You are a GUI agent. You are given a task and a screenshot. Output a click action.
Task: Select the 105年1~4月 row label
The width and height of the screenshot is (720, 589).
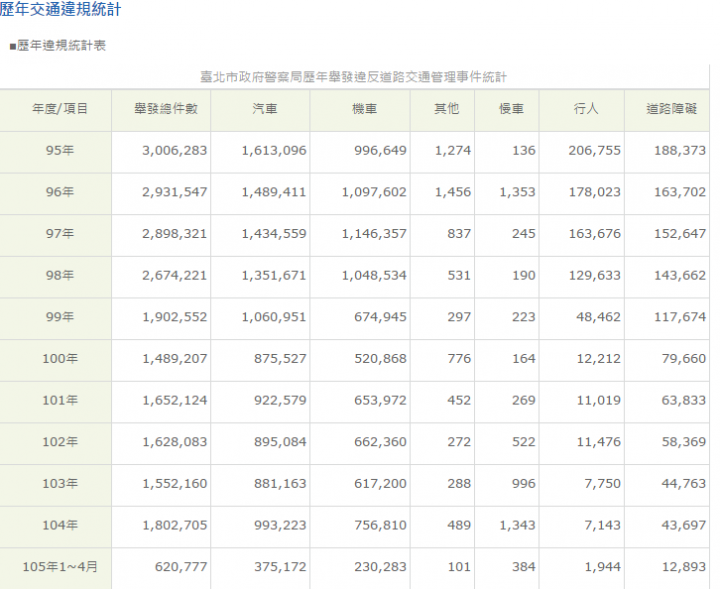click(x=60, y=567)
